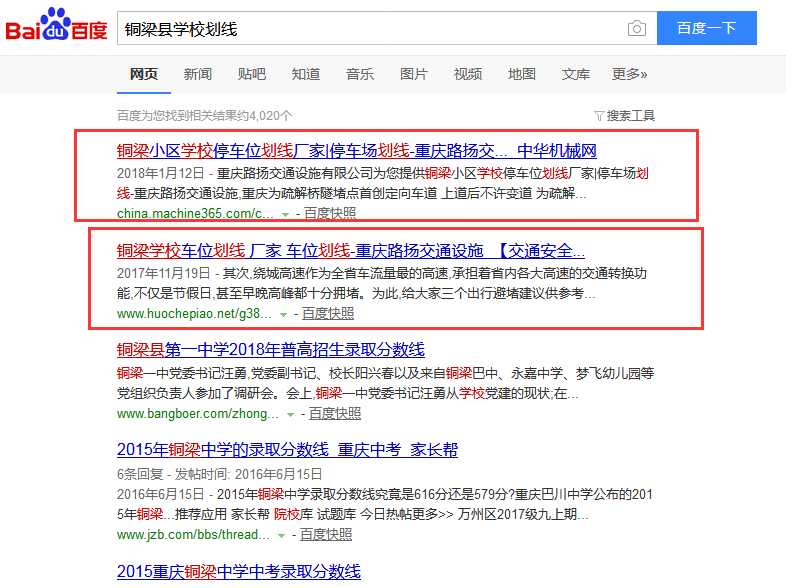
Task: Open result 铜梁小区学校停车位划线厂家
Action: [356, 150]
